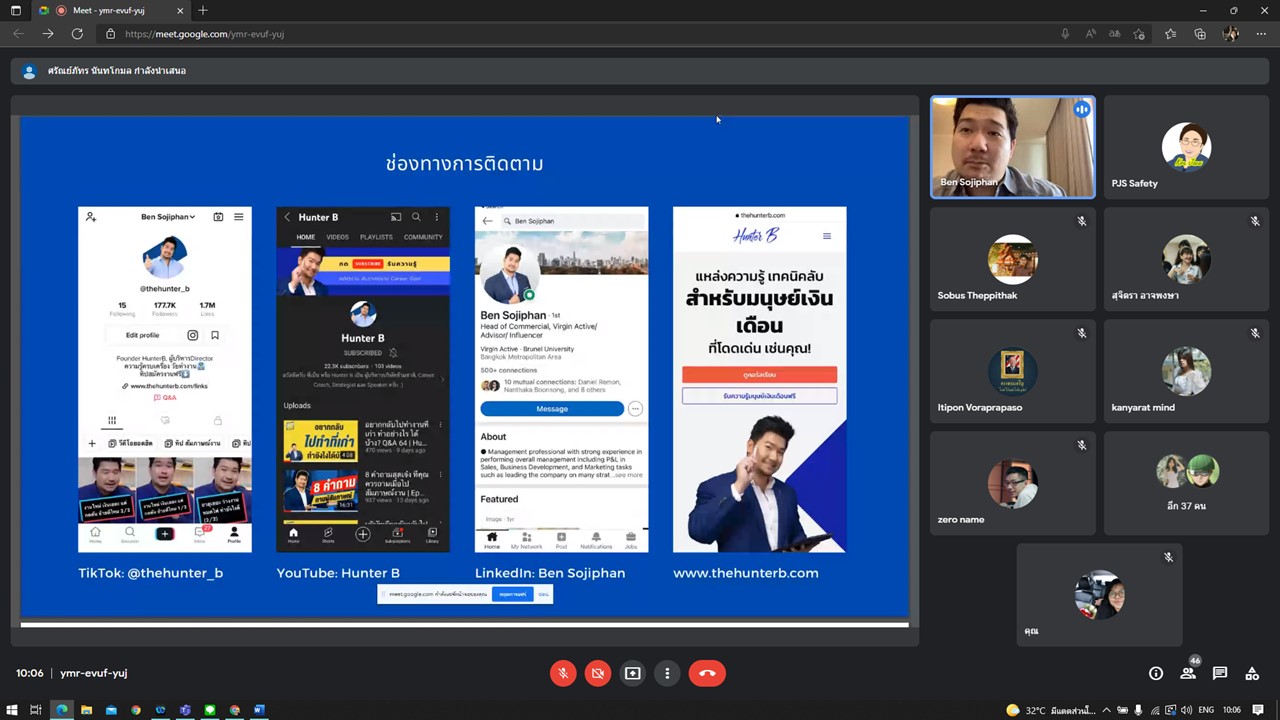Open the Edge profile avatar
The image size is (1280, 720).
pos(1231,34)
